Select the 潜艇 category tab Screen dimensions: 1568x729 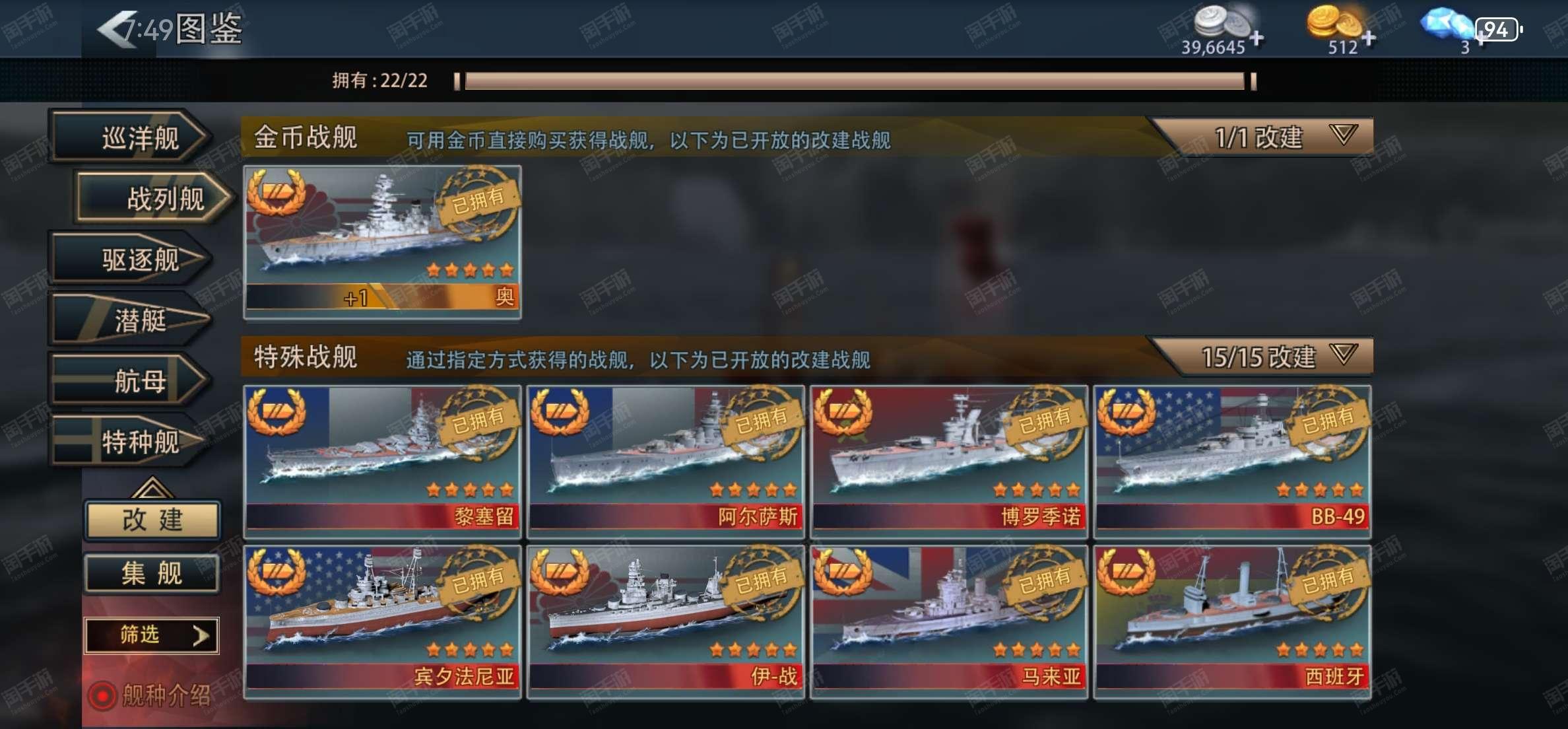(131, 320)
